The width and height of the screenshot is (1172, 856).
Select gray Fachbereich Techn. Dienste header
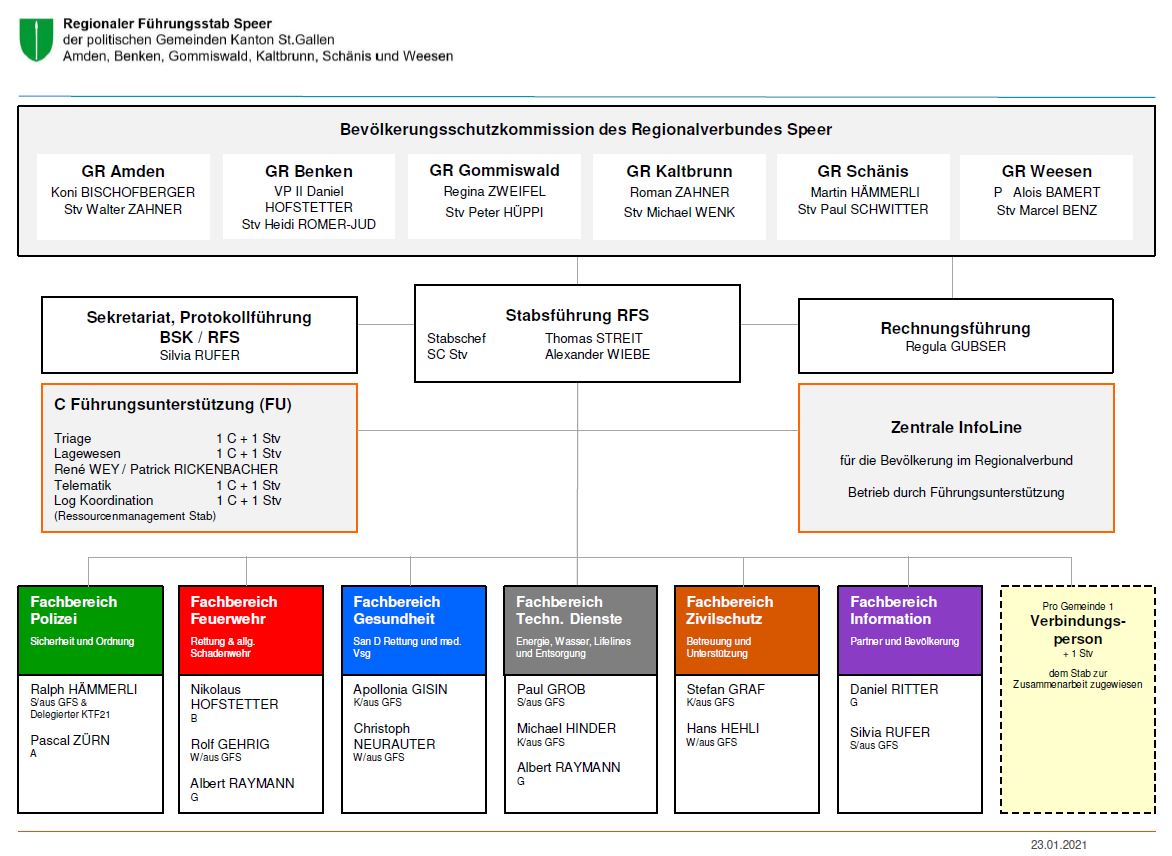pyautogui.click(x=580, y=630)
